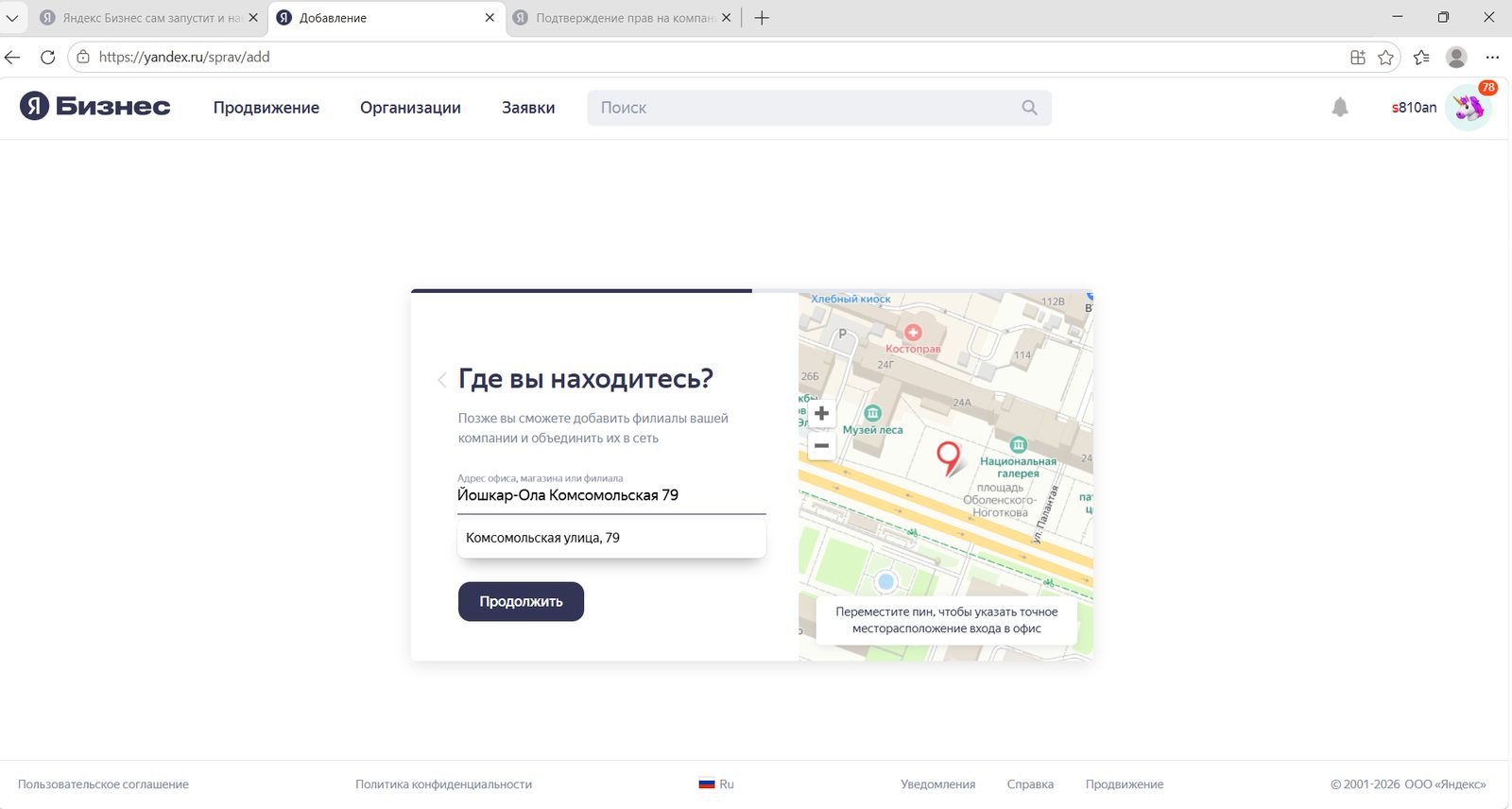The width and height of the screenshot is (1512, 809).
Task: Zoom in on the map
Action: (x=821, y=413)
